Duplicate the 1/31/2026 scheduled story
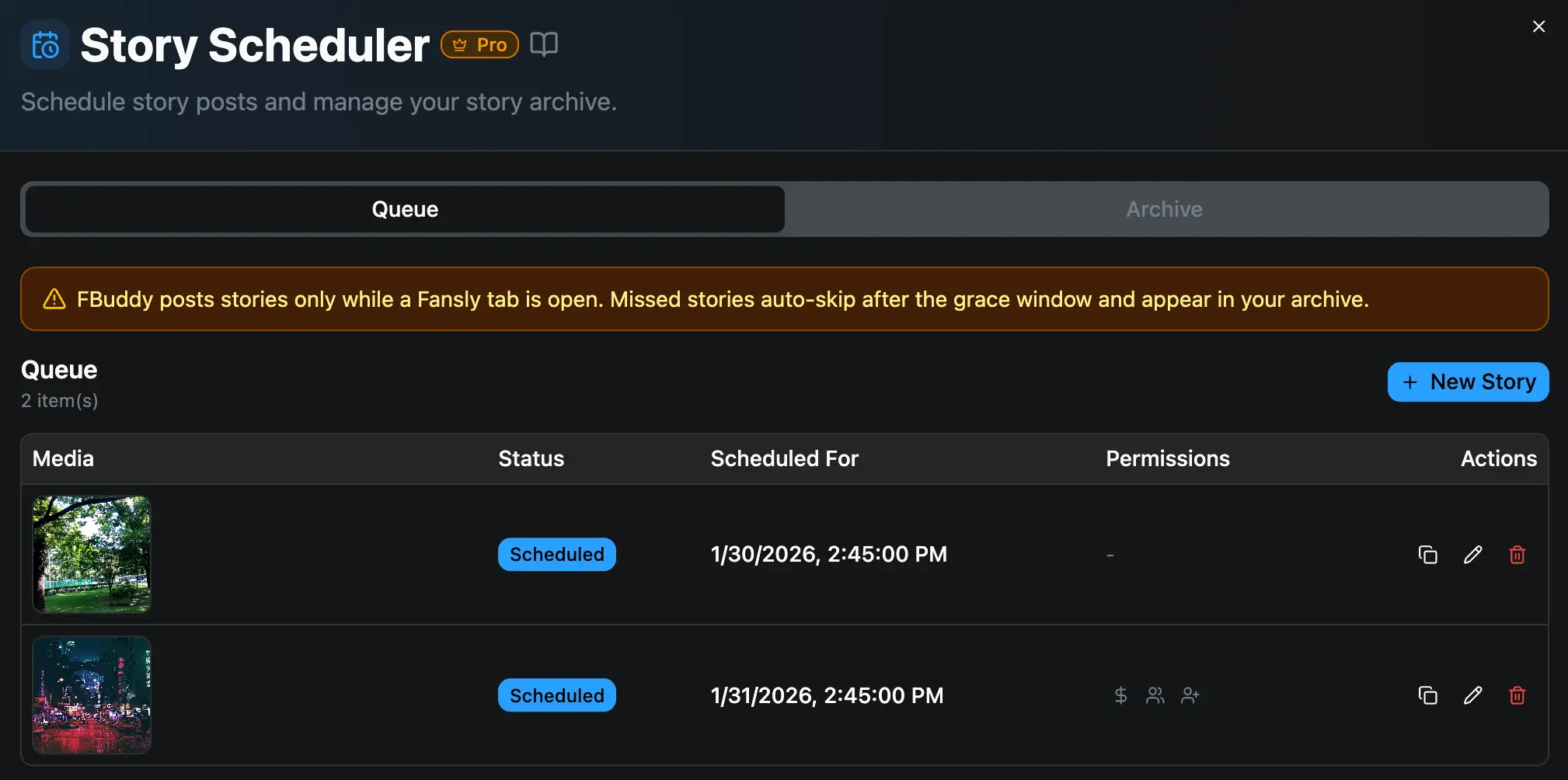 [x=1428, y=695]
